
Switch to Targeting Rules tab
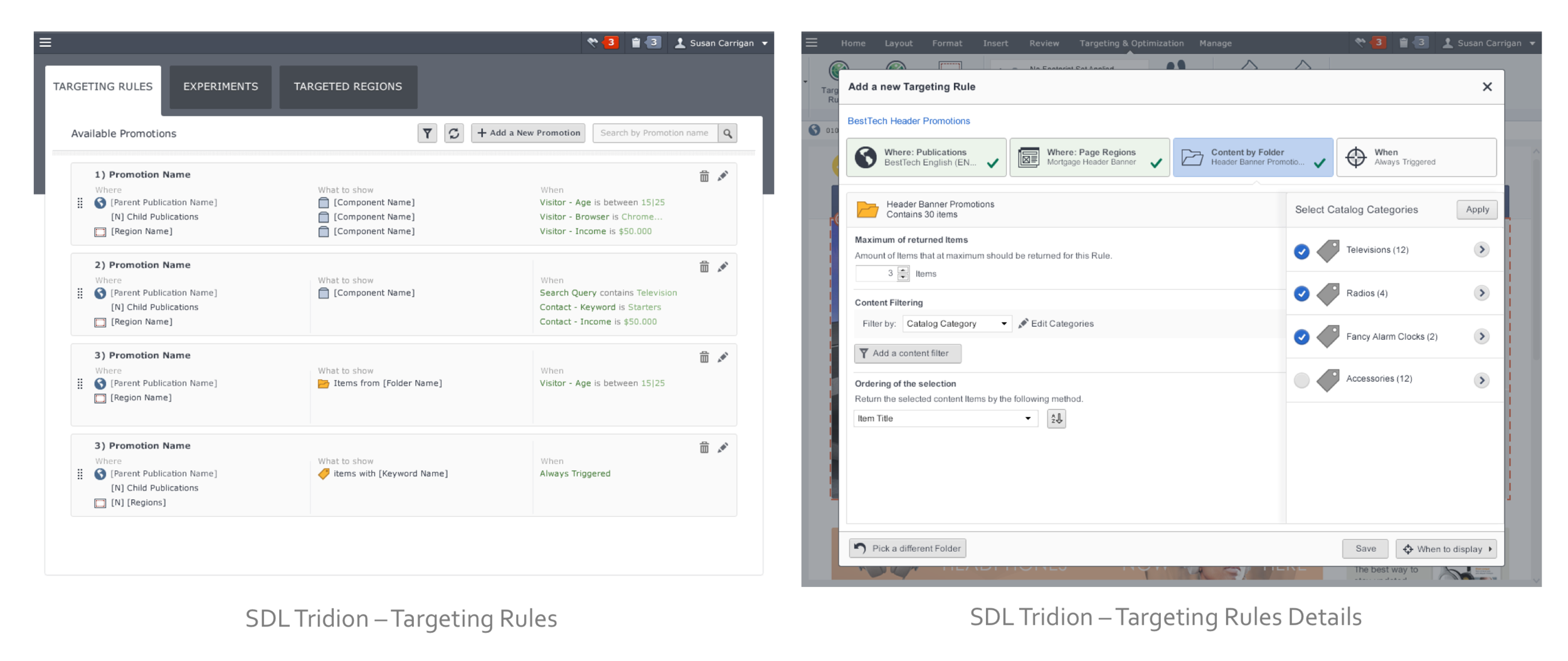103,87
